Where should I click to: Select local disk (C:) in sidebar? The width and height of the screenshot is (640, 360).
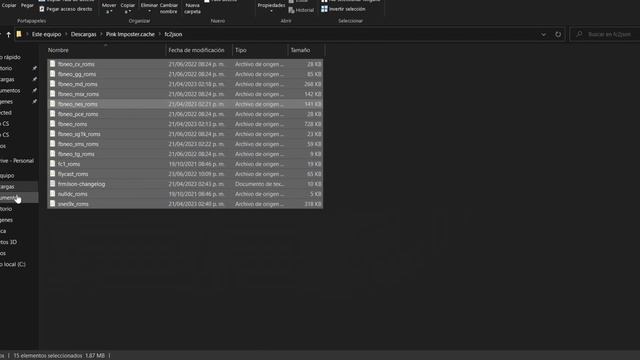(x=13, y=264)
